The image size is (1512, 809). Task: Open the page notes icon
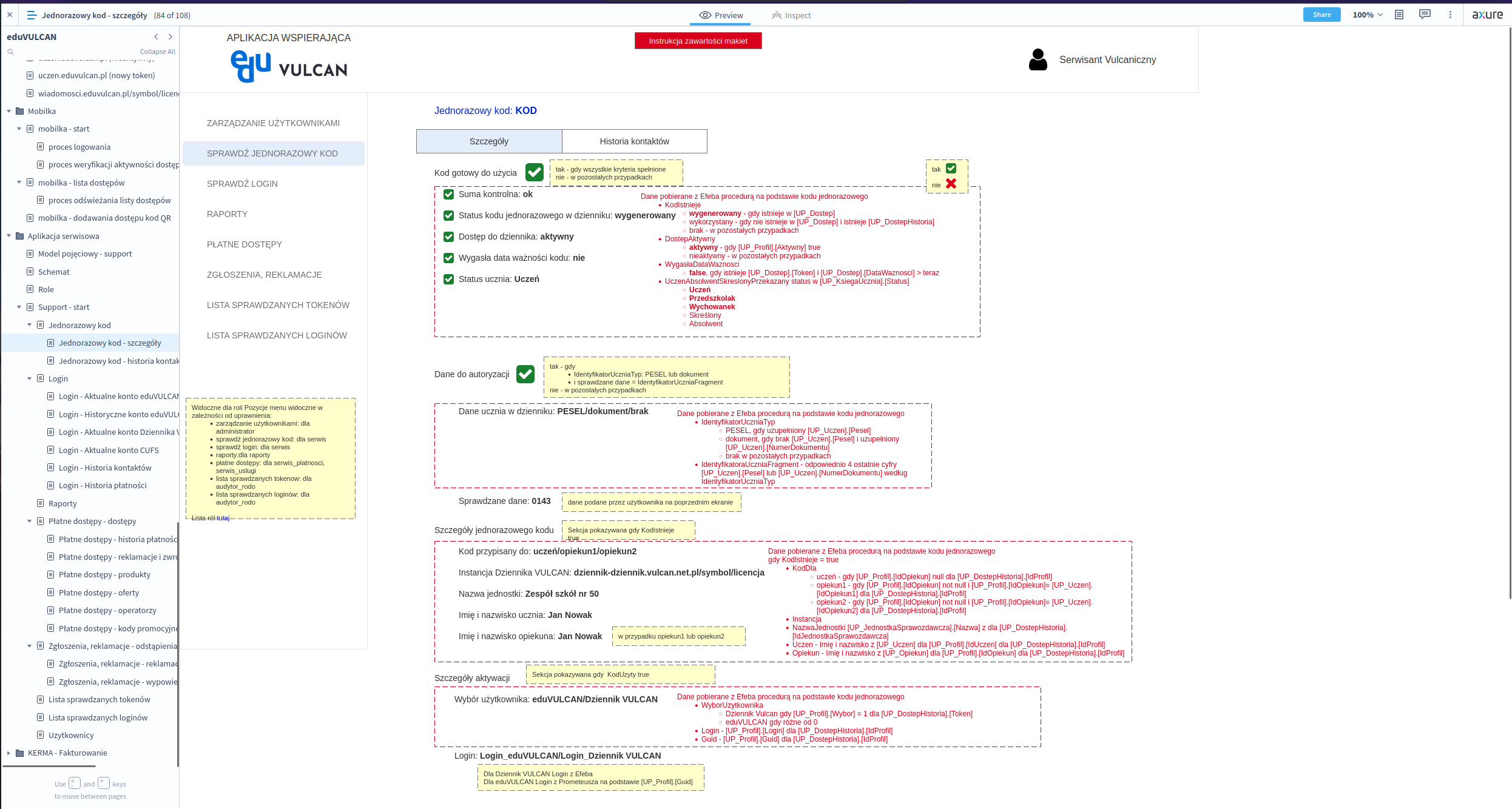click(x=1399, y=15)
